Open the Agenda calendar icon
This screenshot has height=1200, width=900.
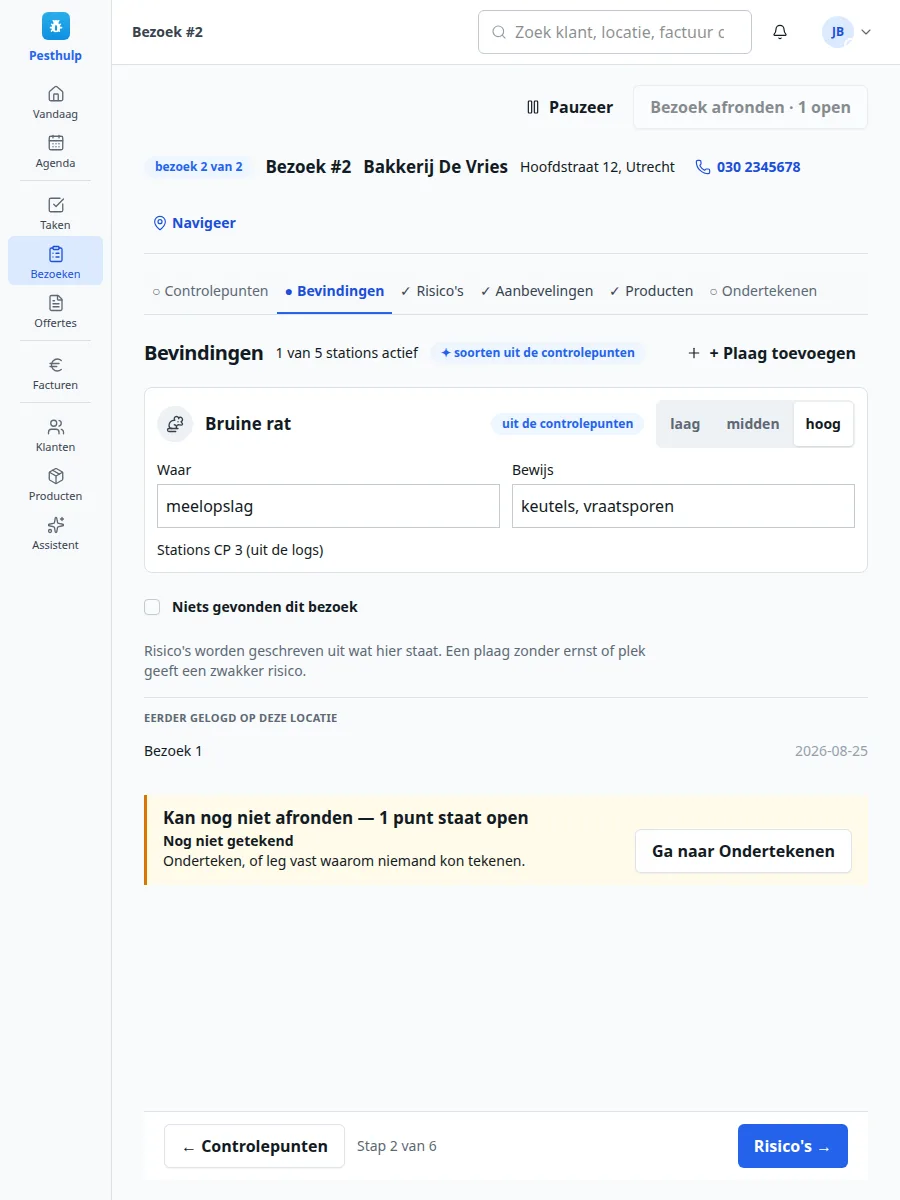(x=56, y=143)
